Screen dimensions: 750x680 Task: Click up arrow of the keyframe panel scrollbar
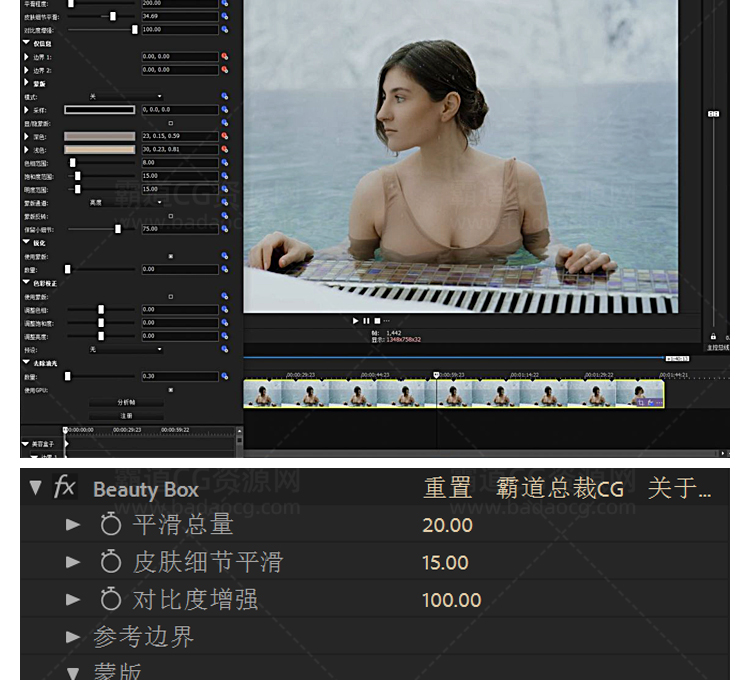pos(239,431)
